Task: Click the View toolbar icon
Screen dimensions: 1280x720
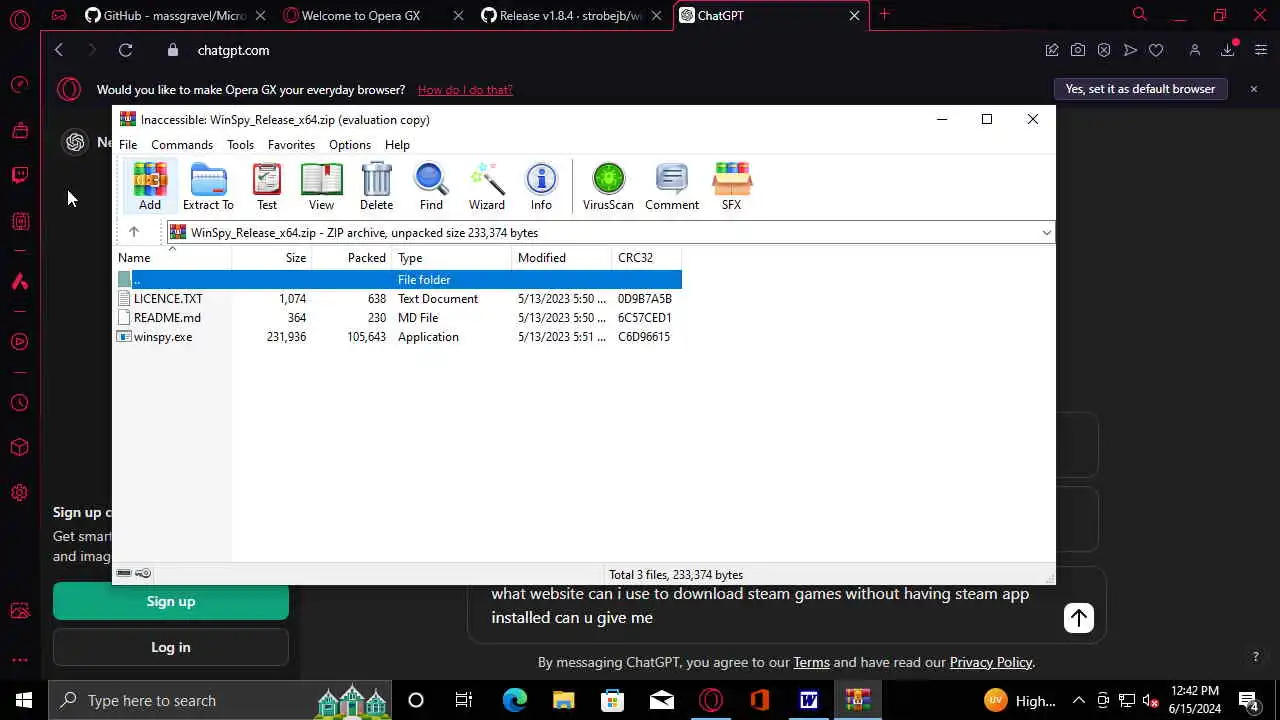Action: 321,186
